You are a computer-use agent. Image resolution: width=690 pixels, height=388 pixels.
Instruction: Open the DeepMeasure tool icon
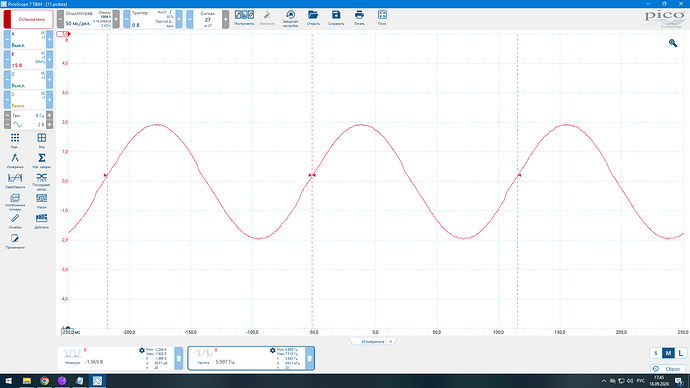coord(15,180)
